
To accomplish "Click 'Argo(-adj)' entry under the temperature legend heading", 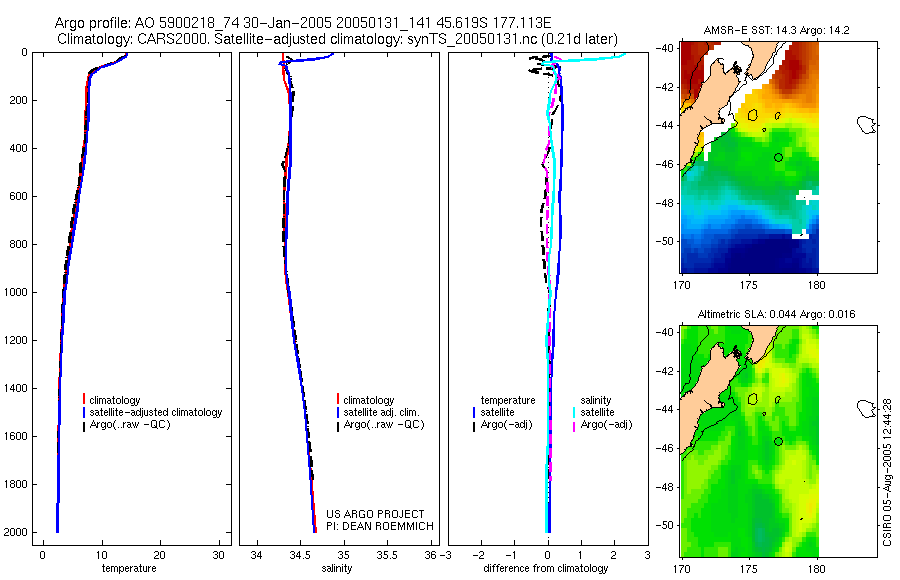I will 506,424.
